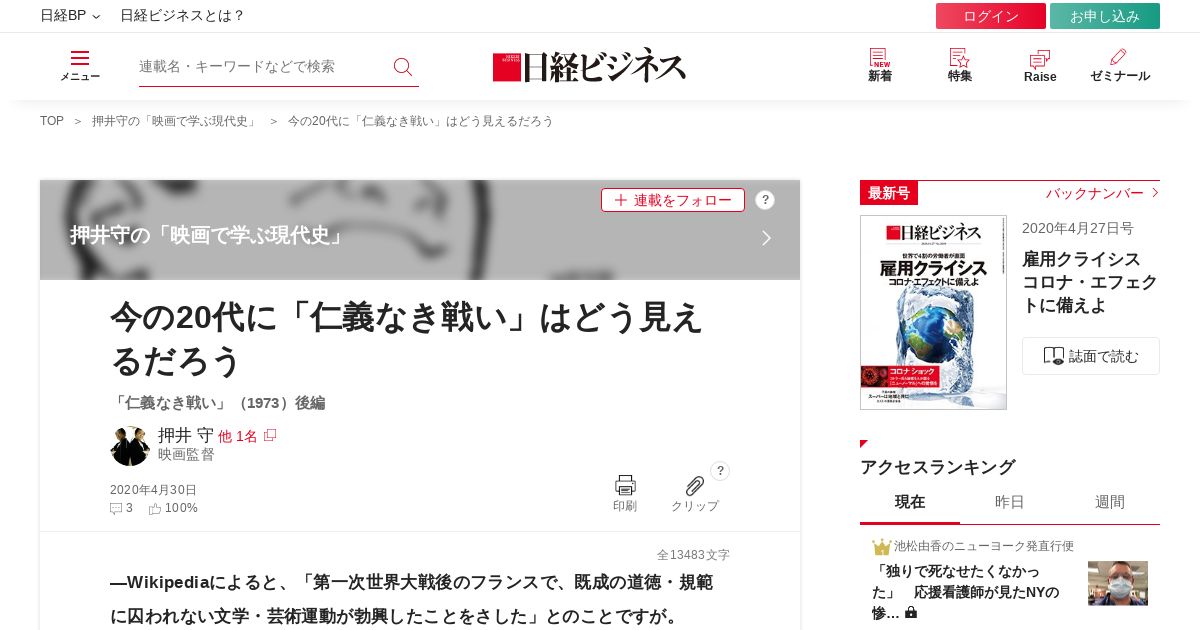
Task: Open 日経ビジネスとは？ link
Action: (x=182, y=16)
